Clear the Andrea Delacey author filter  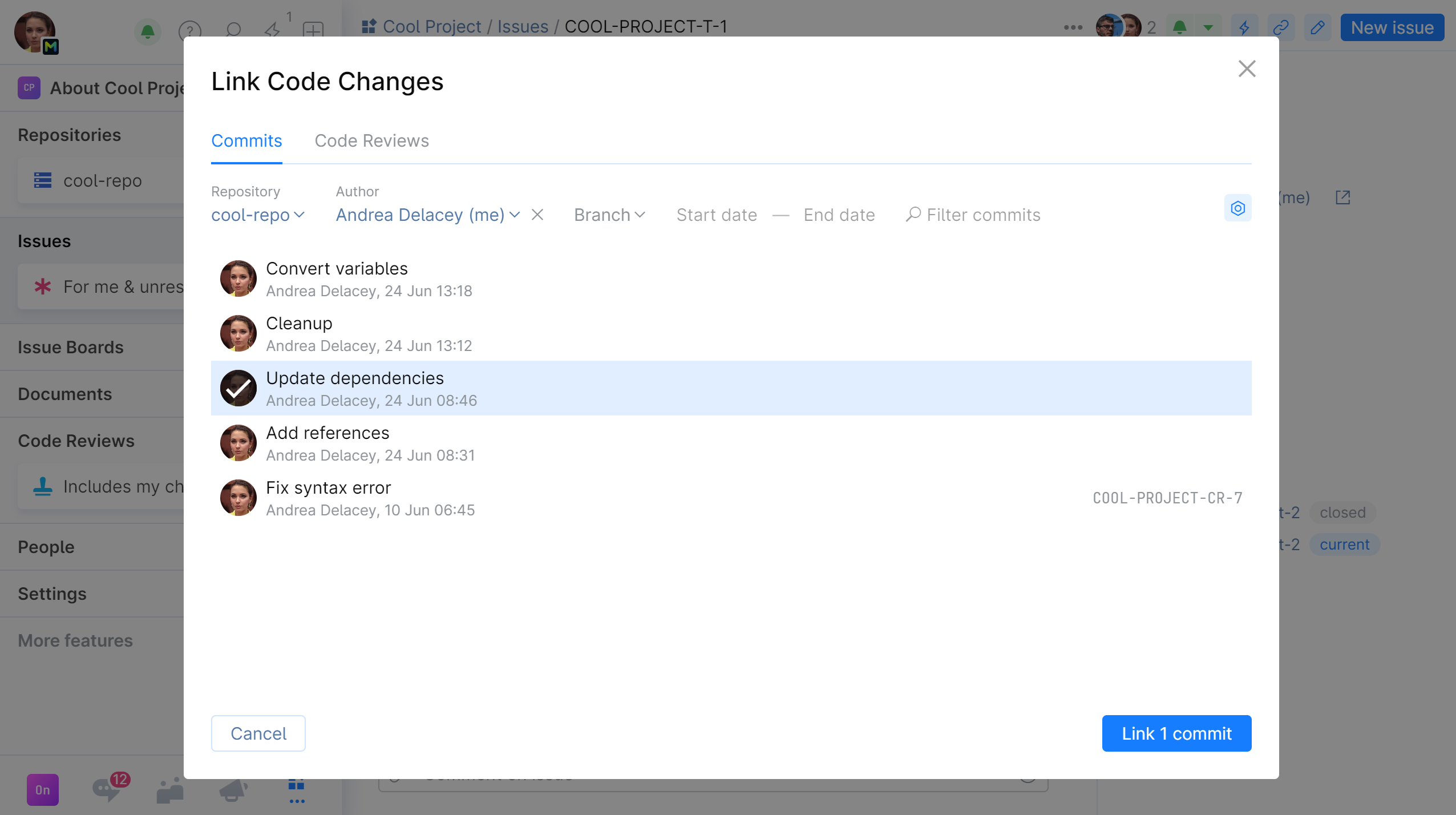(537, 214)
